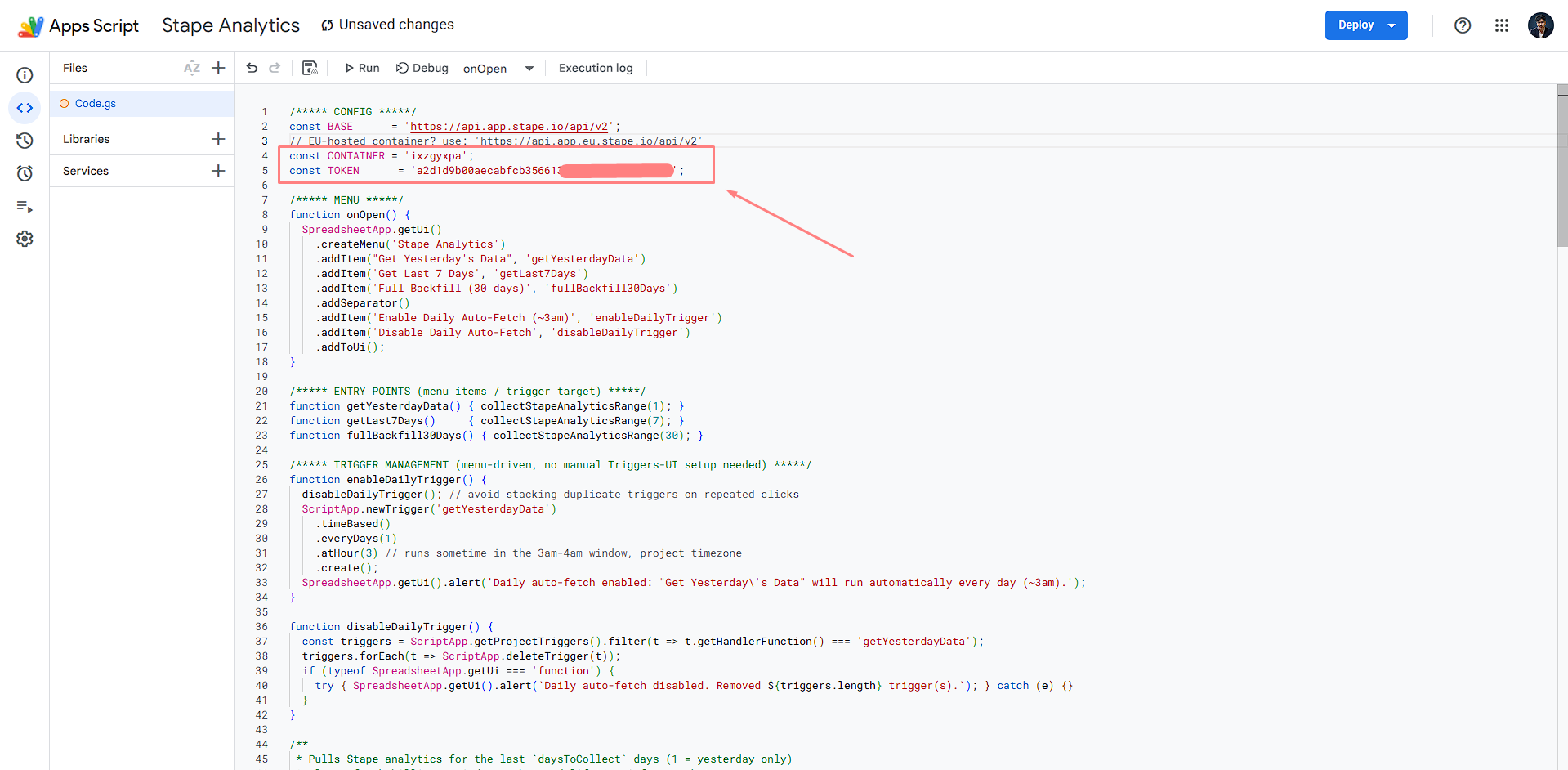Choose function from onOpen dropdown

tap(498, 69)
